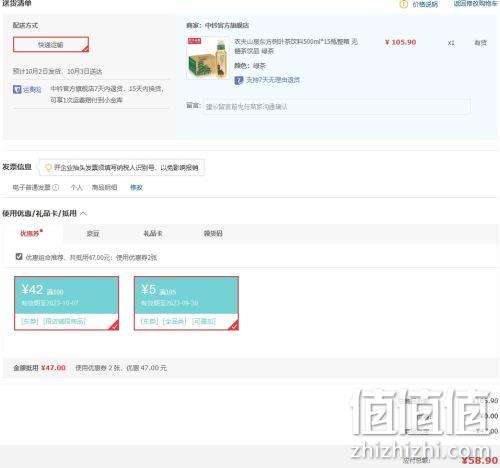The image size is (500, 468).
Task: Switch to the 领货码 tab
Action: (x=213, y=233)
